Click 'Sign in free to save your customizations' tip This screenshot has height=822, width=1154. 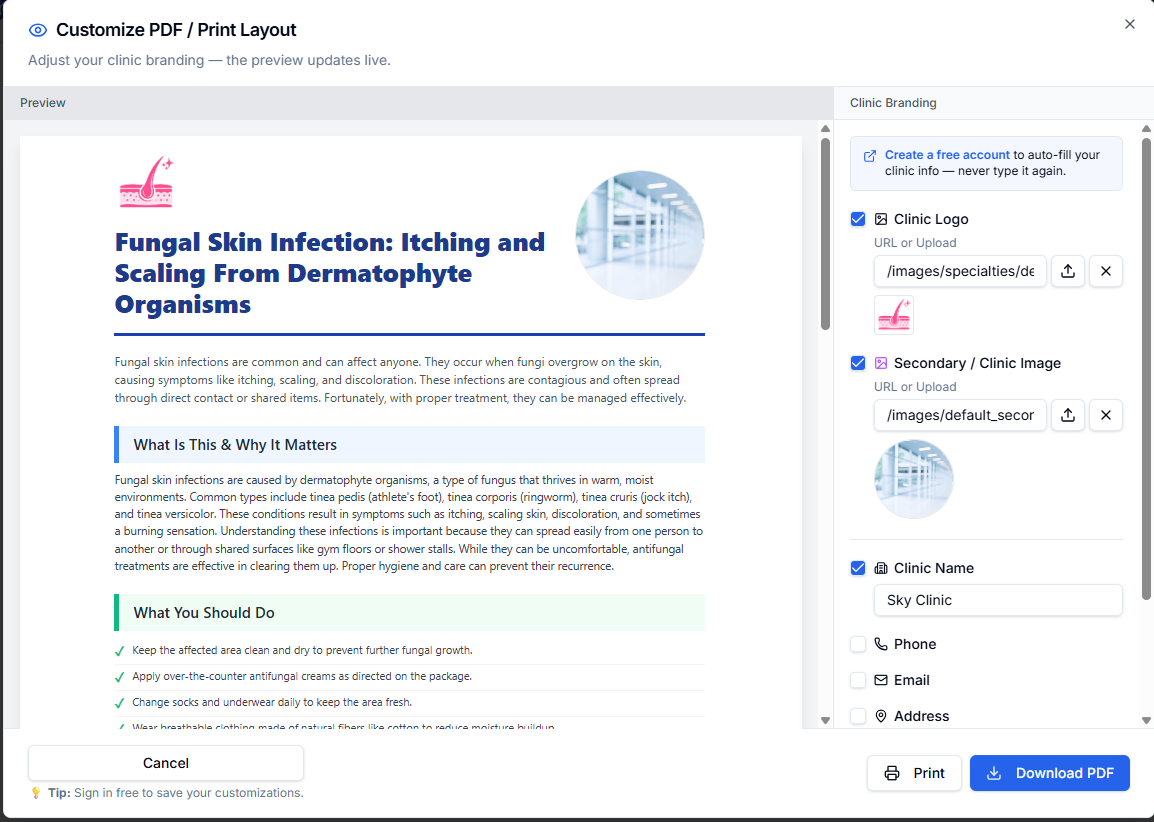pos(188,793)
